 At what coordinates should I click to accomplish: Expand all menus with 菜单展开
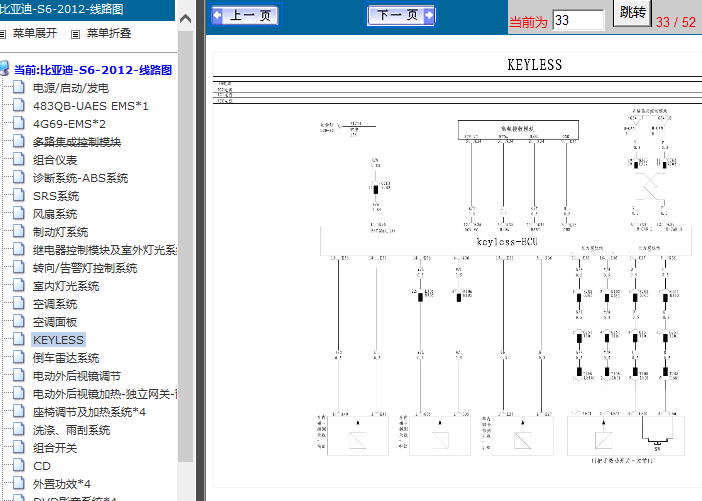pyautogui.click(x=35, y=33)
